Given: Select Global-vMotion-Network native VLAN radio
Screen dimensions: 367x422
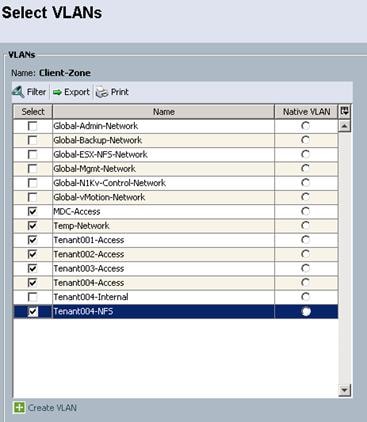Looking at the screenshot, I should coord(306,197).
